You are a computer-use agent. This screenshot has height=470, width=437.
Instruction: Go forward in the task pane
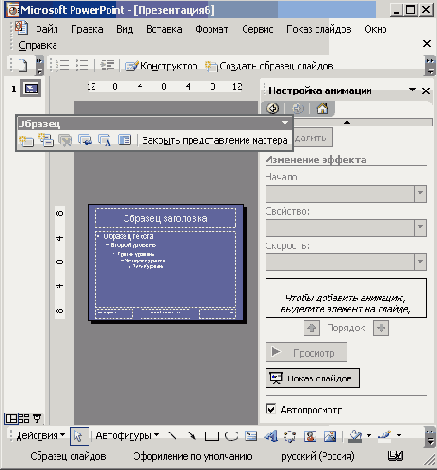298,109
